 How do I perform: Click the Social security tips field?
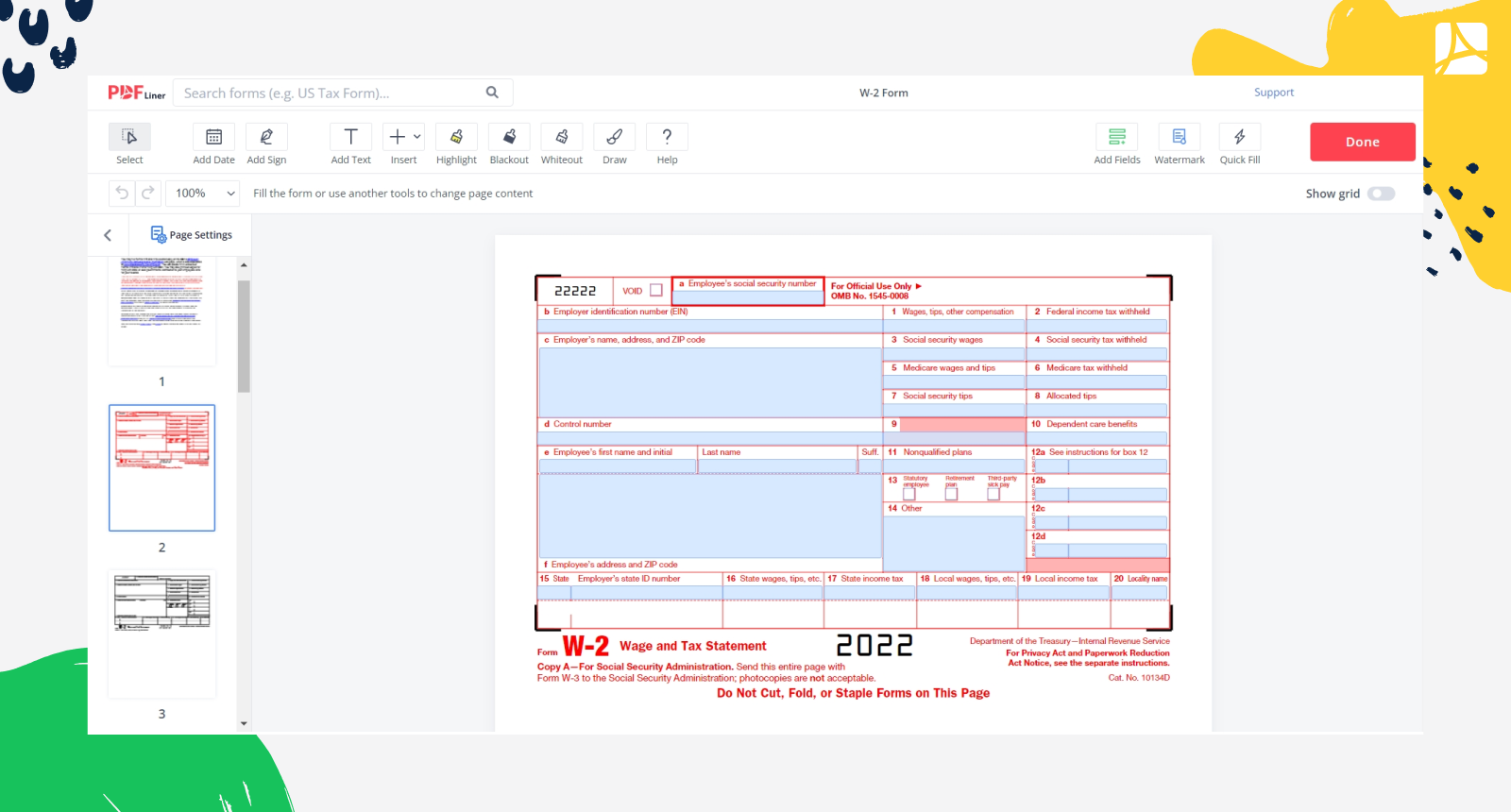point(955,410)
